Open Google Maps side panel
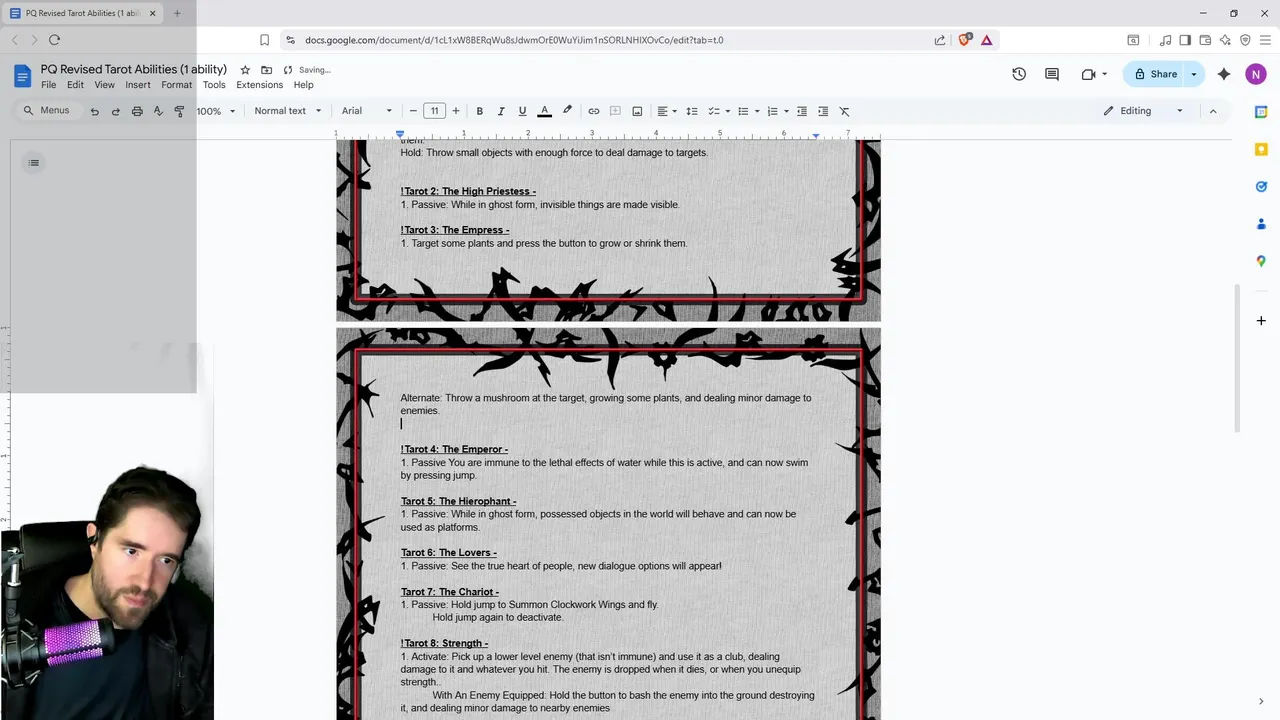 pyautogui.click(x=1261, y=261)
